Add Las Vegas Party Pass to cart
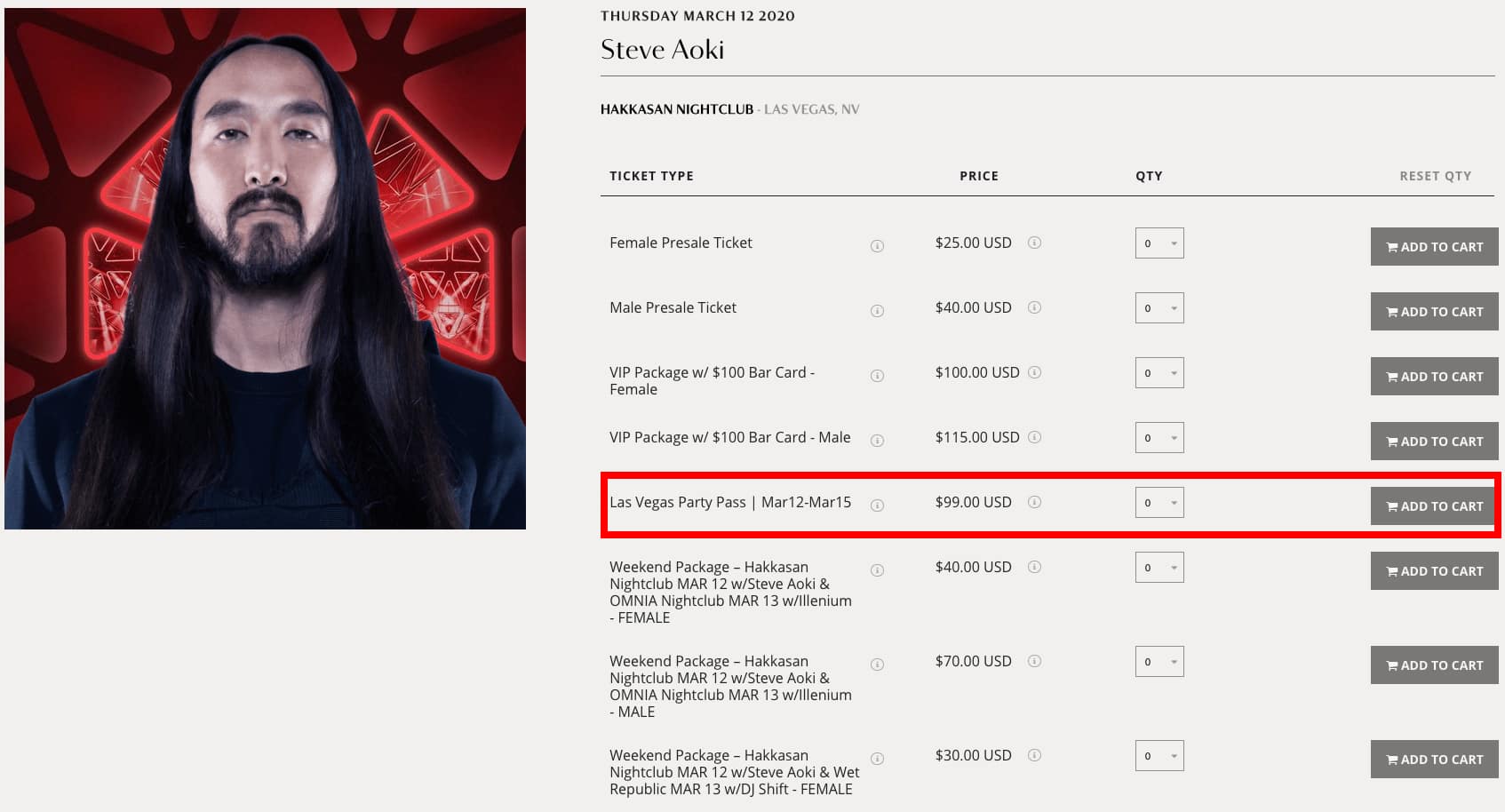This screenshot has width=1505, height=812. [x=1434, y=506]
